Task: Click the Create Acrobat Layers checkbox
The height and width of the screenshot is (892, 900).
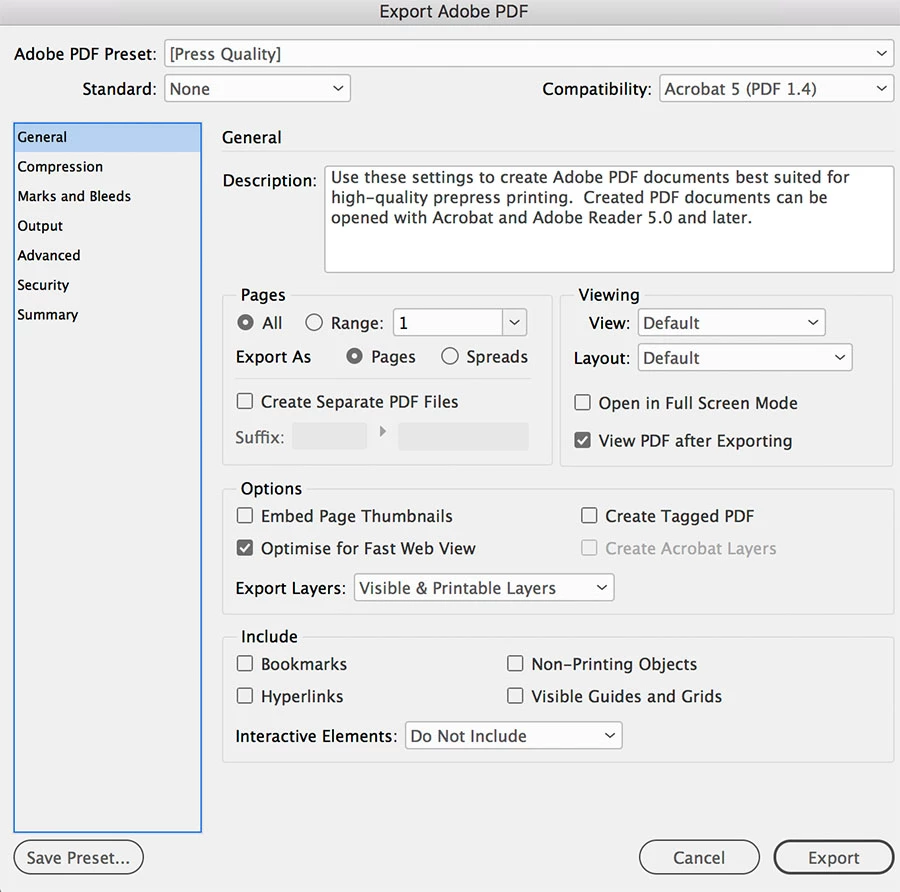Action: [x=589, y=548]
